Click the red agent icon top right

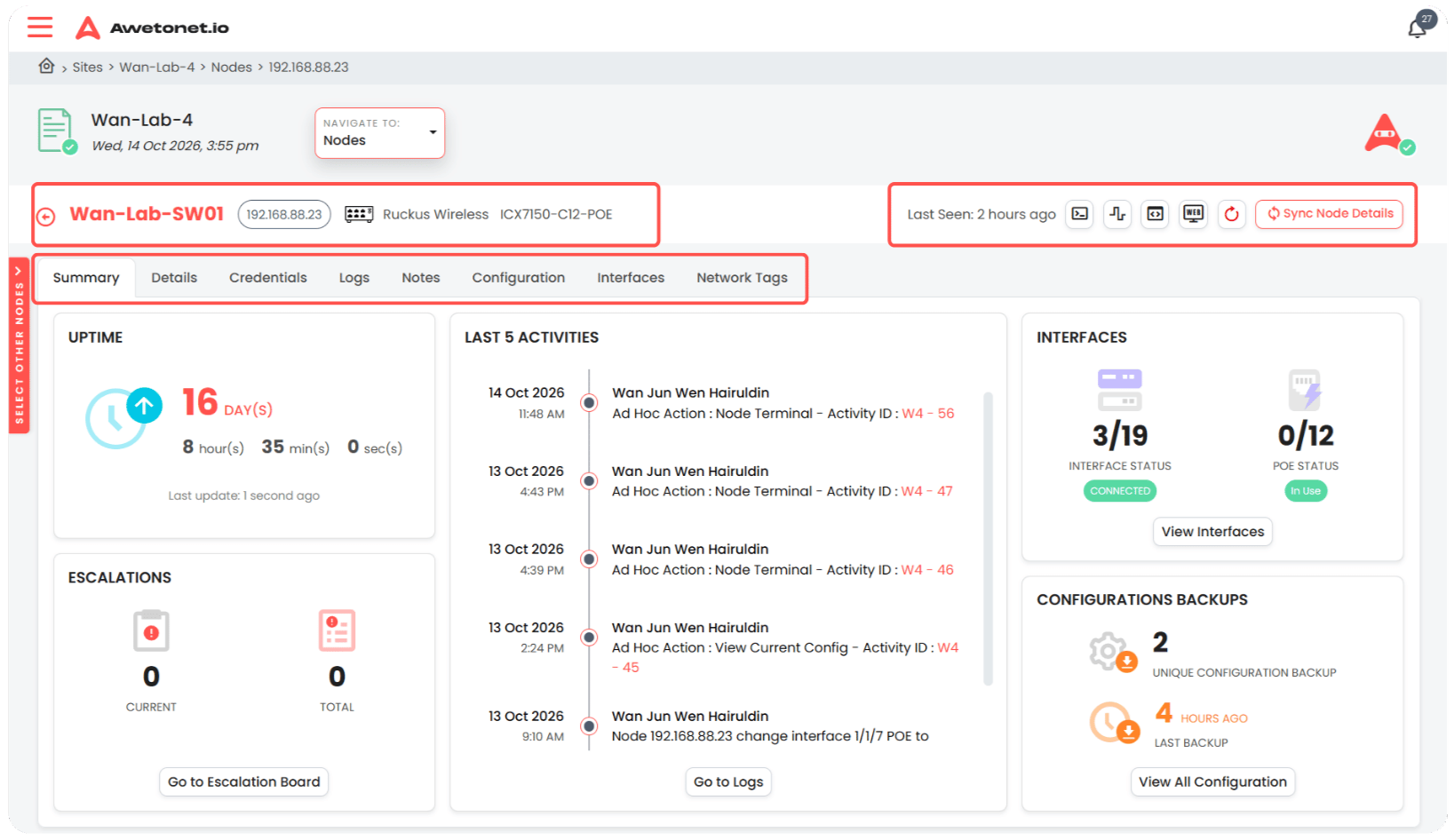[1388, 134]
